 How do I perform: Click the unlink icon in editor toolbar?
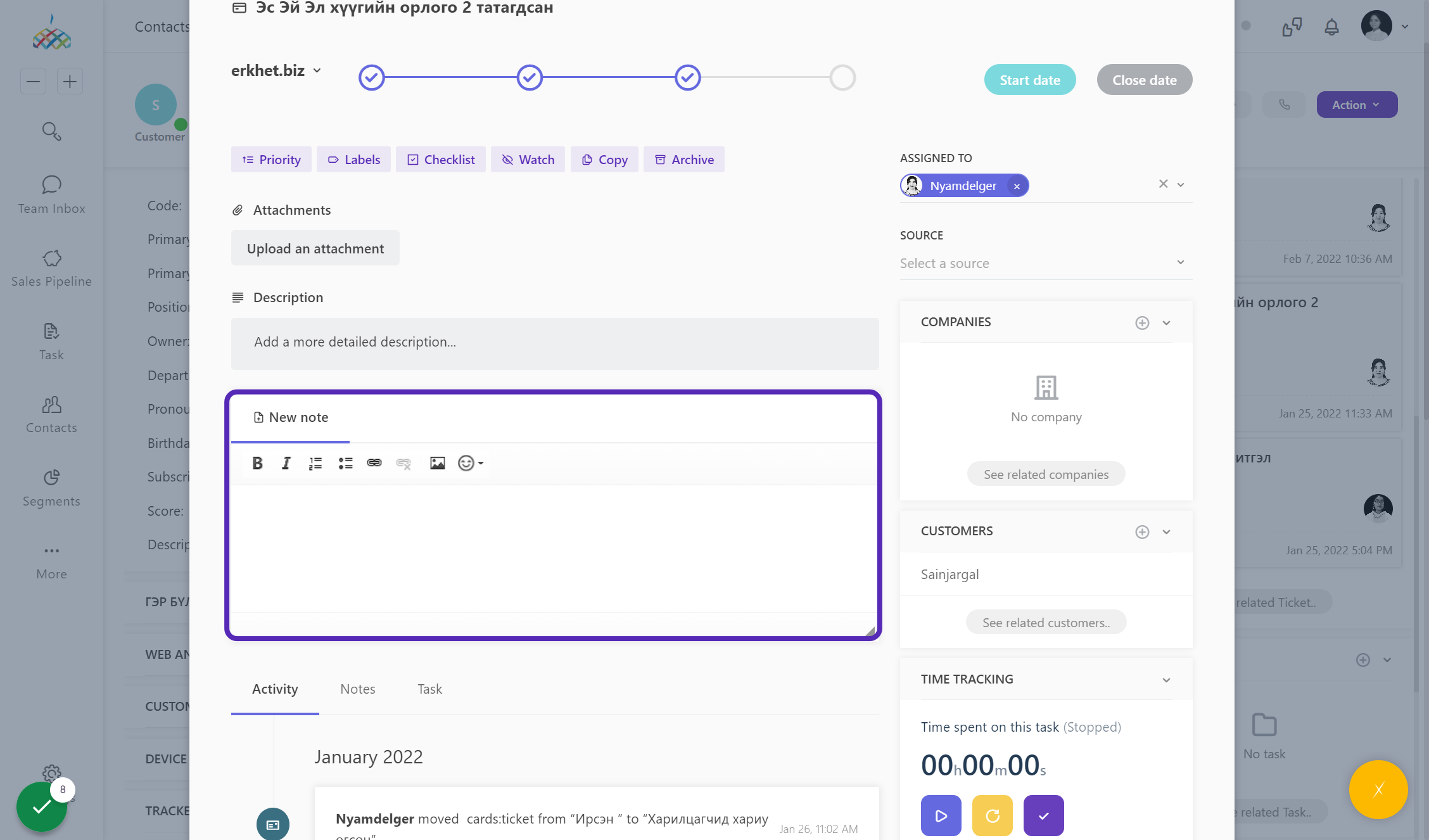403,463
